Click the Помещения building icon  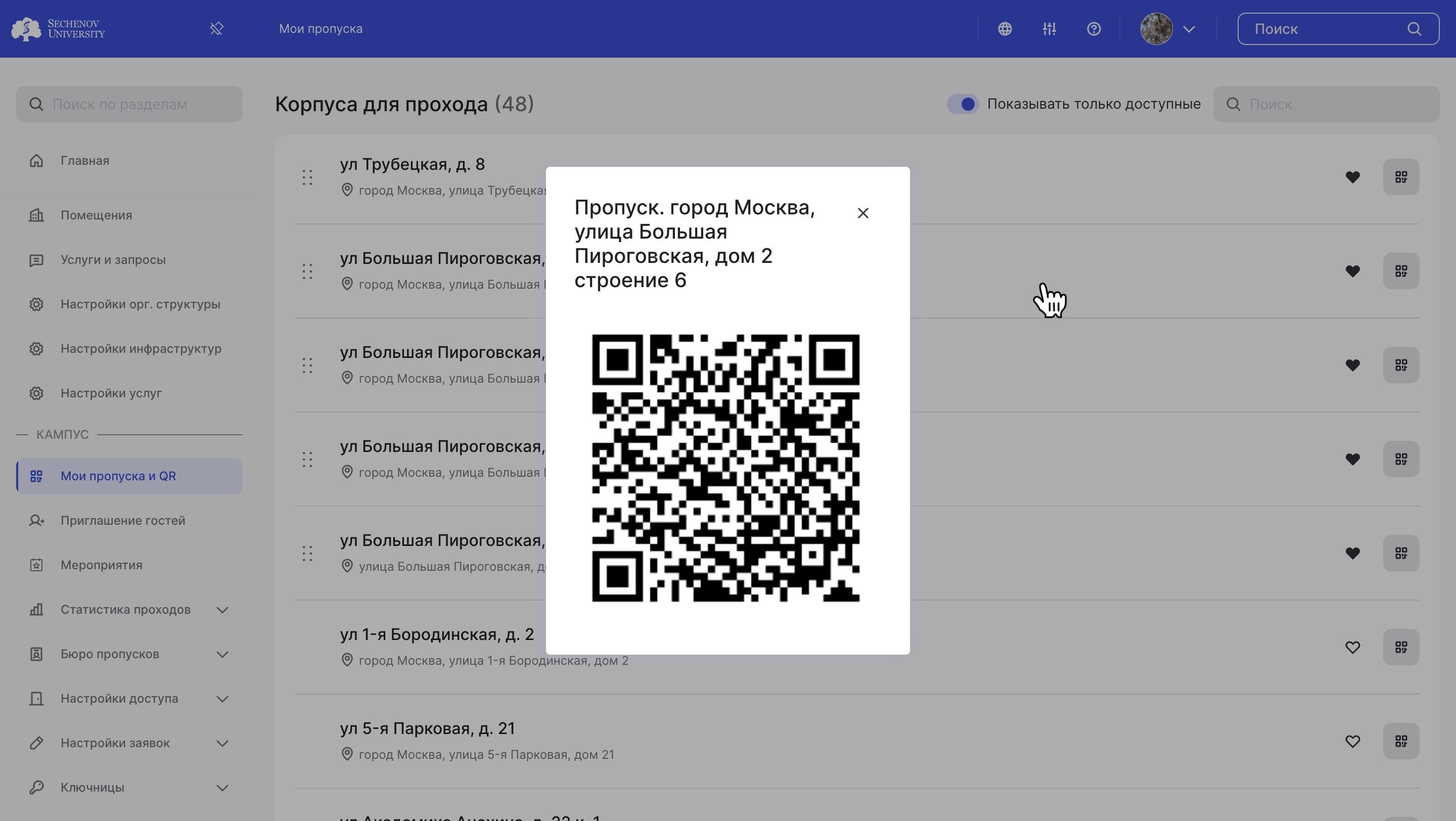(x=36, y=215)
